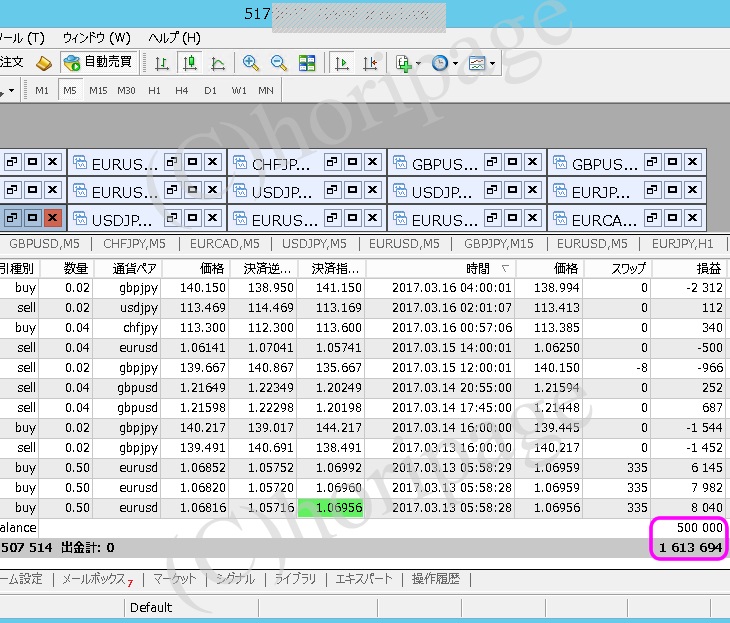Sort by the 数量 column header
This screenshot has height=623, width=730.
68,269
